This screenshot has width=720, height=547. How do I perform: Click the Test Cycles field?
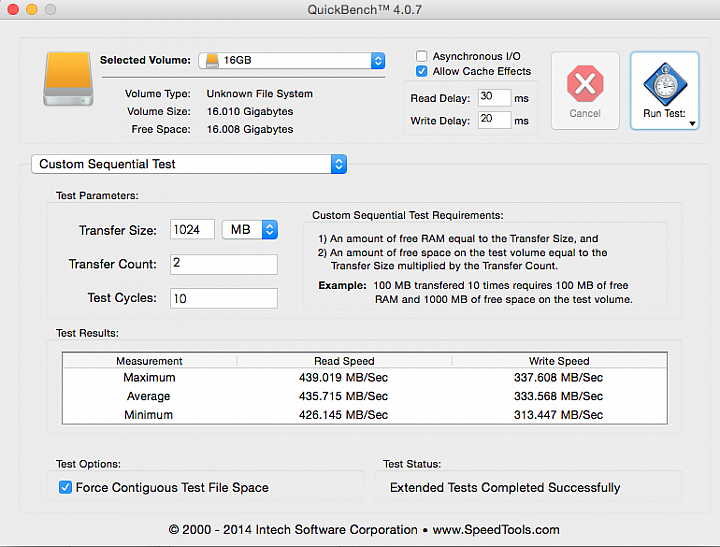[x=224, y=299]
